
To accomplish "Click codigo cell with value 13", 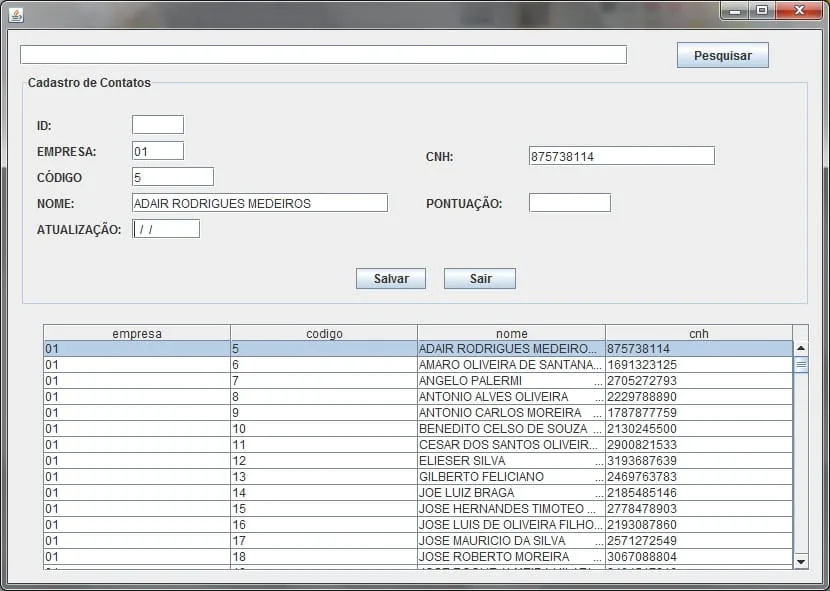I will [x=324, y=477].
